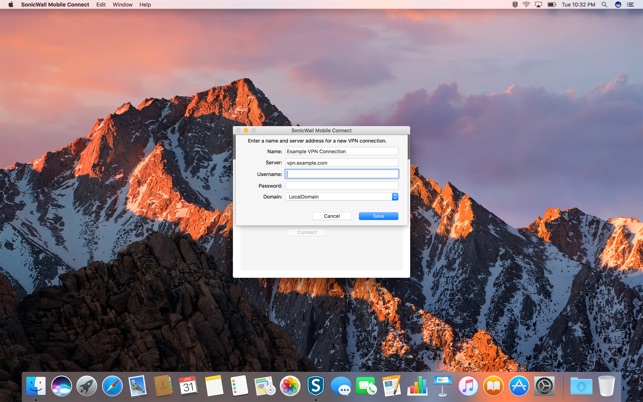
Task: Open the Trash in the dock
Action: (606, 385)
